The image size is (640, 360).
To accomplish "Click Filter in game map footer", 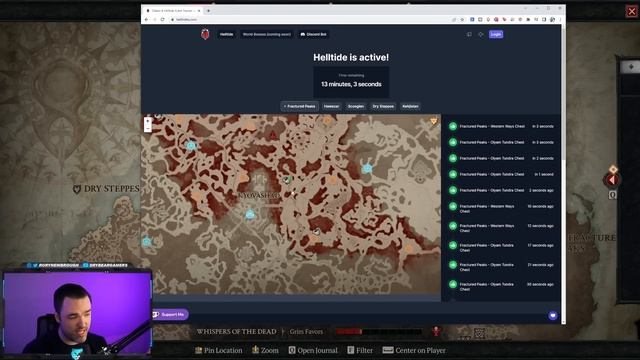I will tap(360, 350).
